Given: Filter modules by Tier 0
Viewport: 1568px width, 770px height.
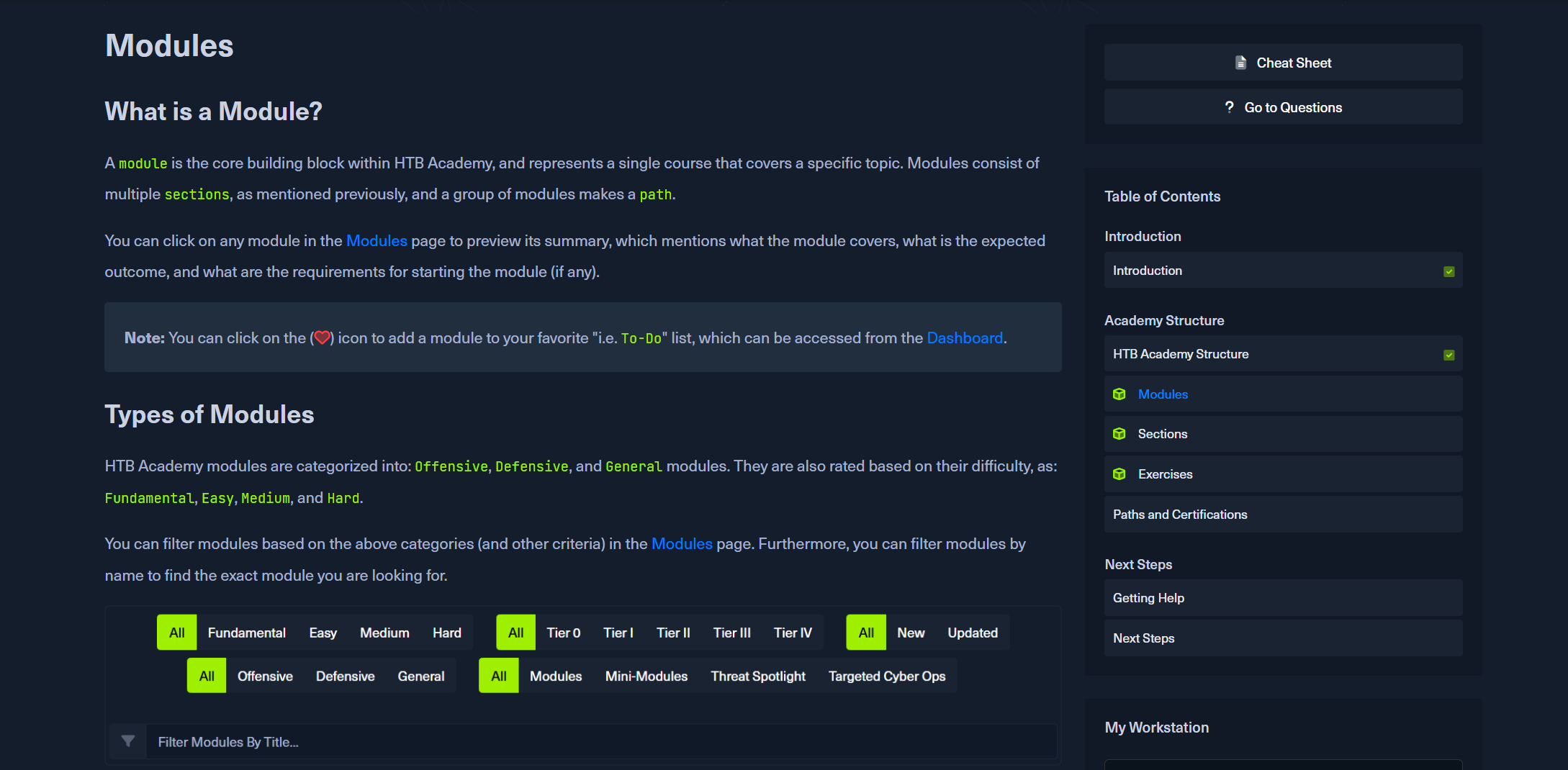Looking at the screenshot, I should [x=564, y=633].
